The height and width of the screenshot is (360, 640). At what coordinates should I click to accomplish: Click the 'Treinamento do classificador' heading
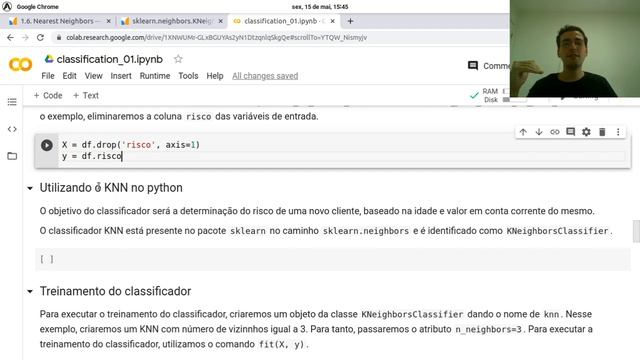[115, 291]
